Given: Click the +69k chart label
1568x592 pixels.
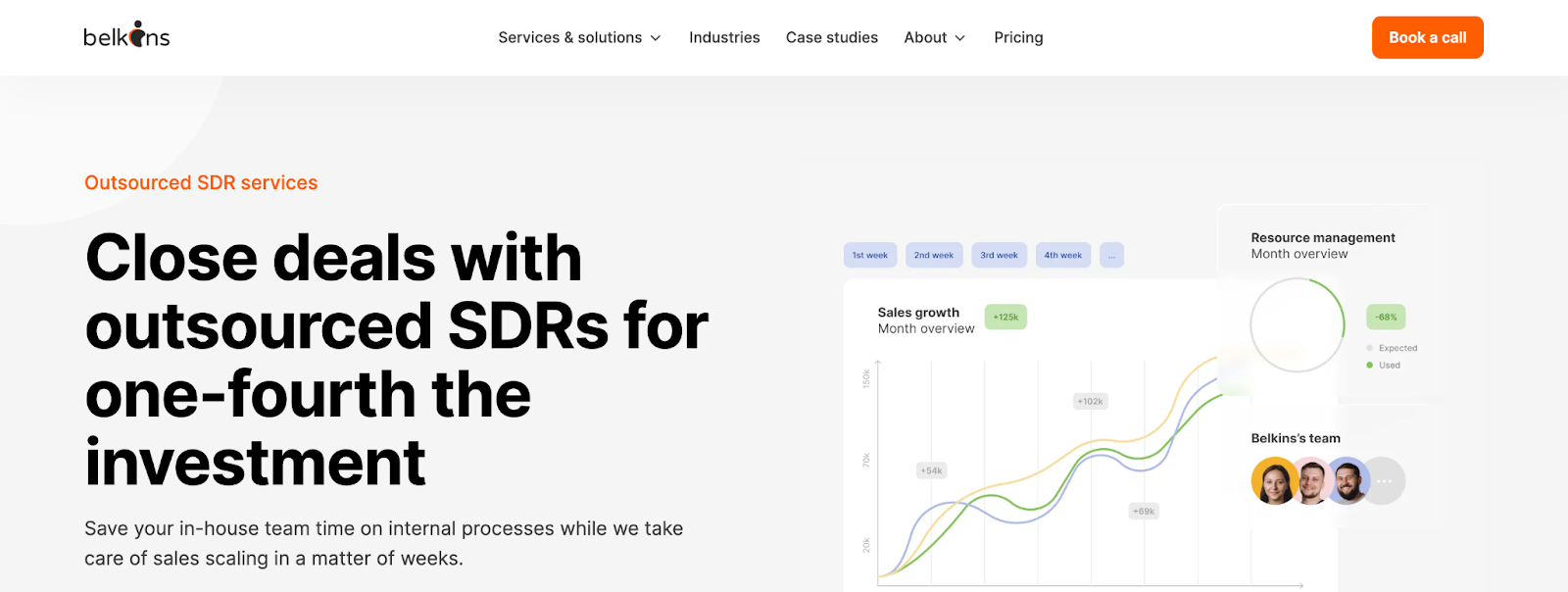Looking at the screenshot, I should tap(1144, 511).
